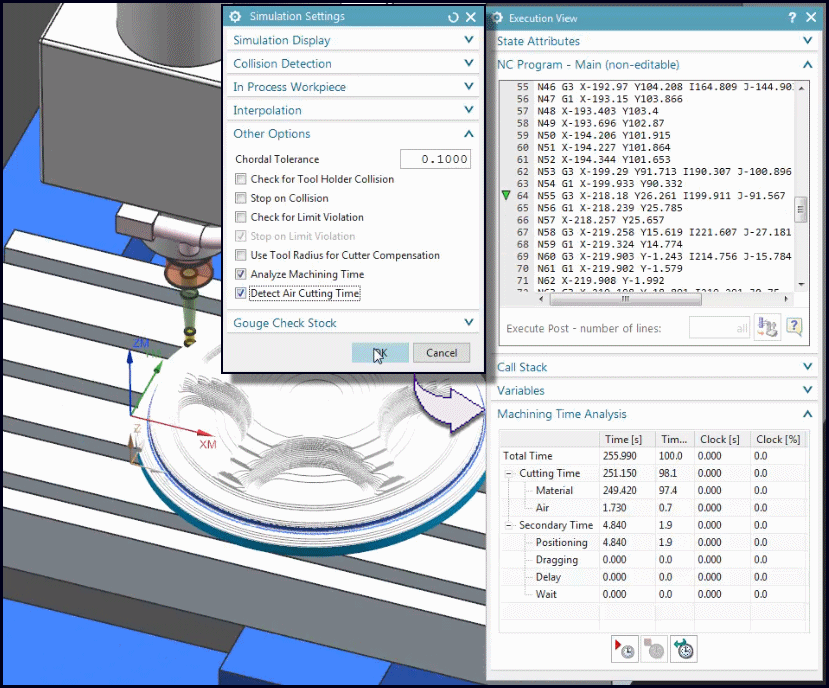Viewport: 829px width, 688px height.
Task: Click the Execution View gear icon
Action: (x=497, y=18)
